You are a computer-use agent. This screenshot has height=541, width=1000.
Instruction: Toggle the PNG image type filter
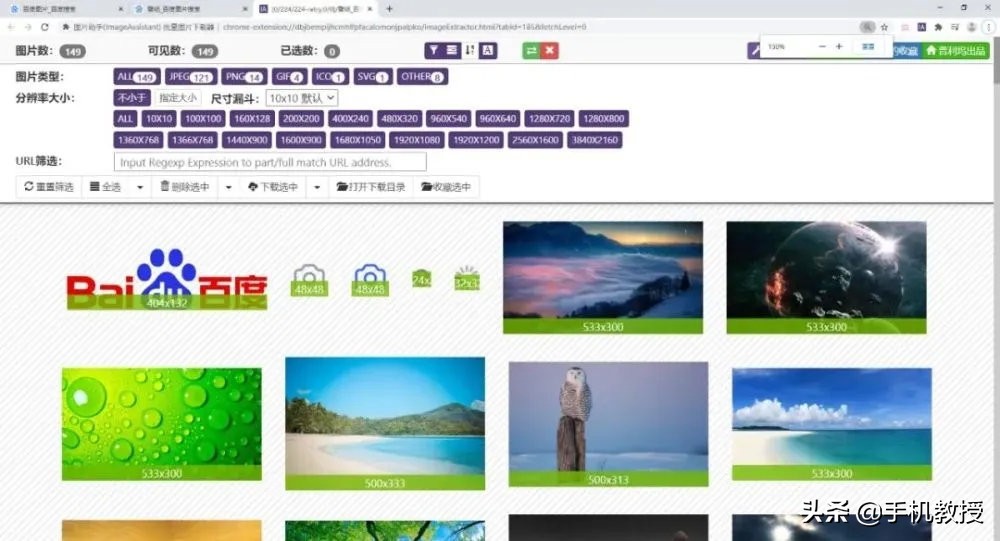243,76
